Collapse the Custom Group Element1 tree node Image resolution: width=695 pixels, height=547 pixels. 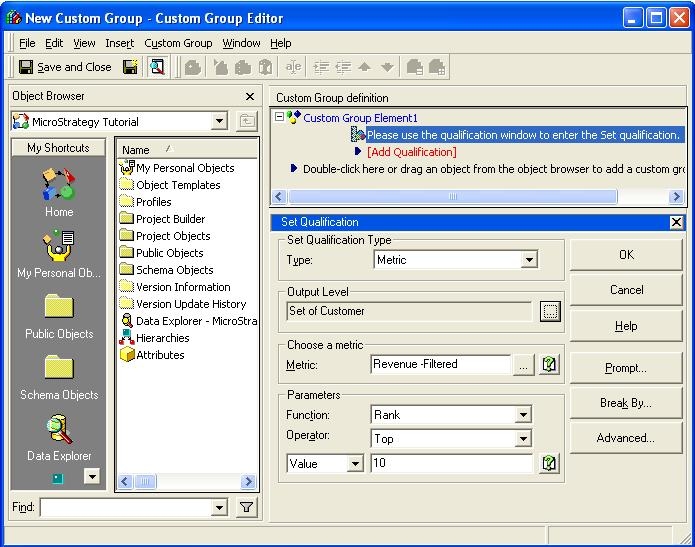(279, 117)
